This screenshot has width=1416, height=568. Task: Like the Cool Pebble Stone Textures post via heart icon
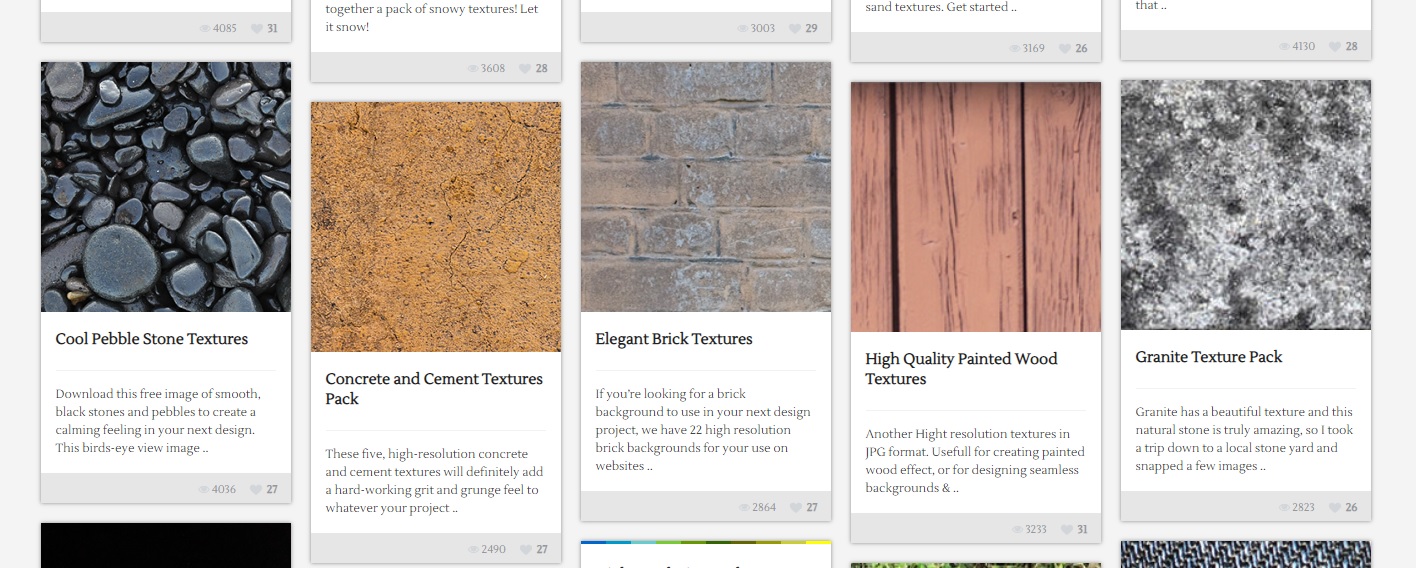[256, 490]
